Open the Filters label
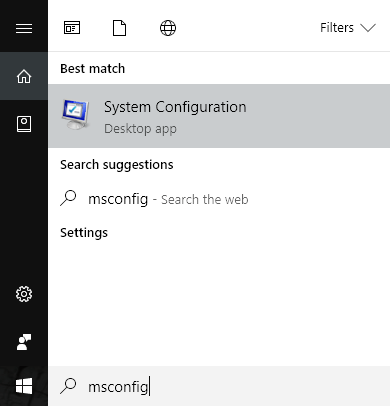Screen dimensions: 390x406 [x=337, y=28]
